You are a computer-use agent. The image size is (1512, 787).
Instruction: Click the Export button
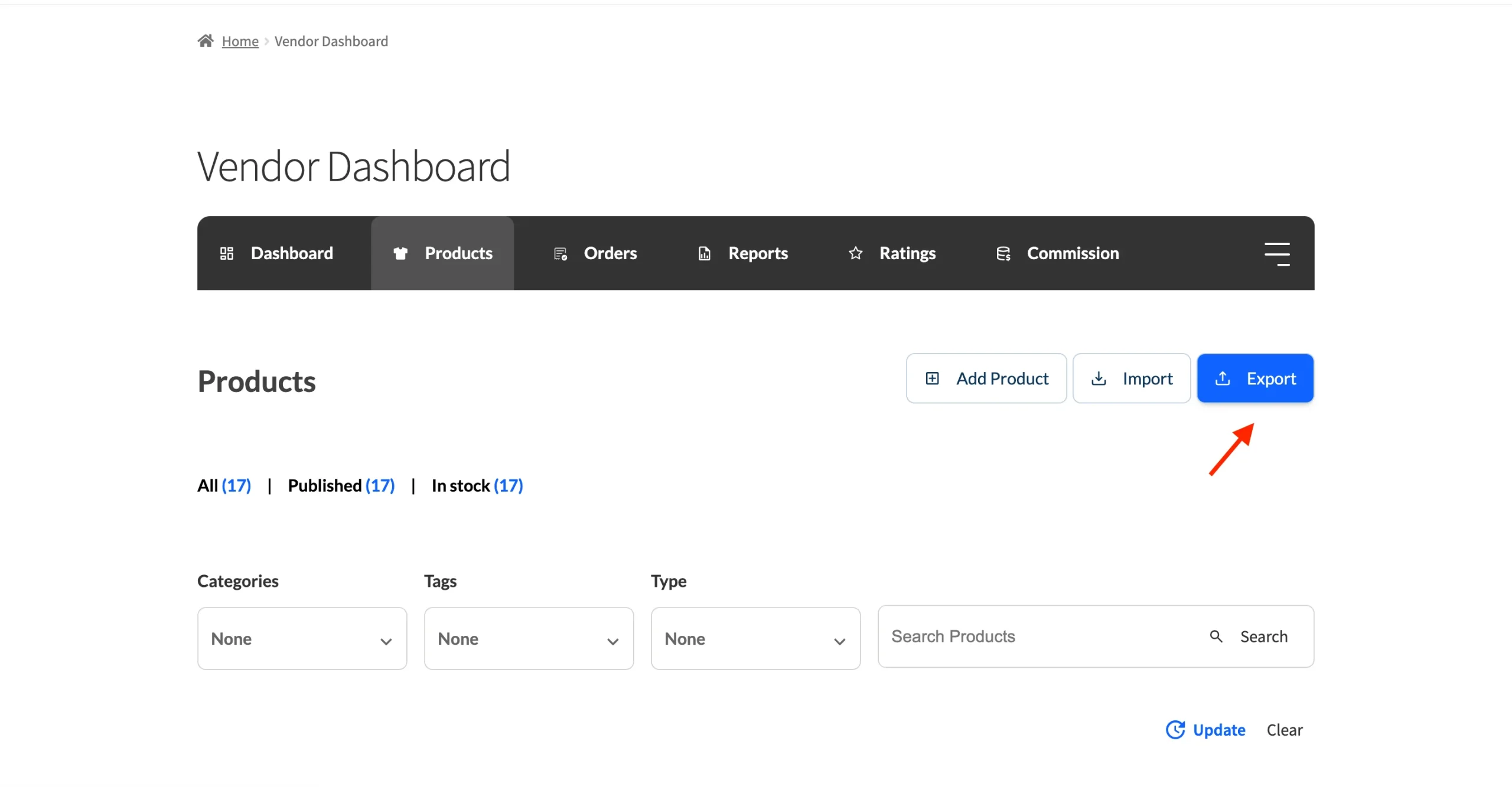click(1255, 378)
